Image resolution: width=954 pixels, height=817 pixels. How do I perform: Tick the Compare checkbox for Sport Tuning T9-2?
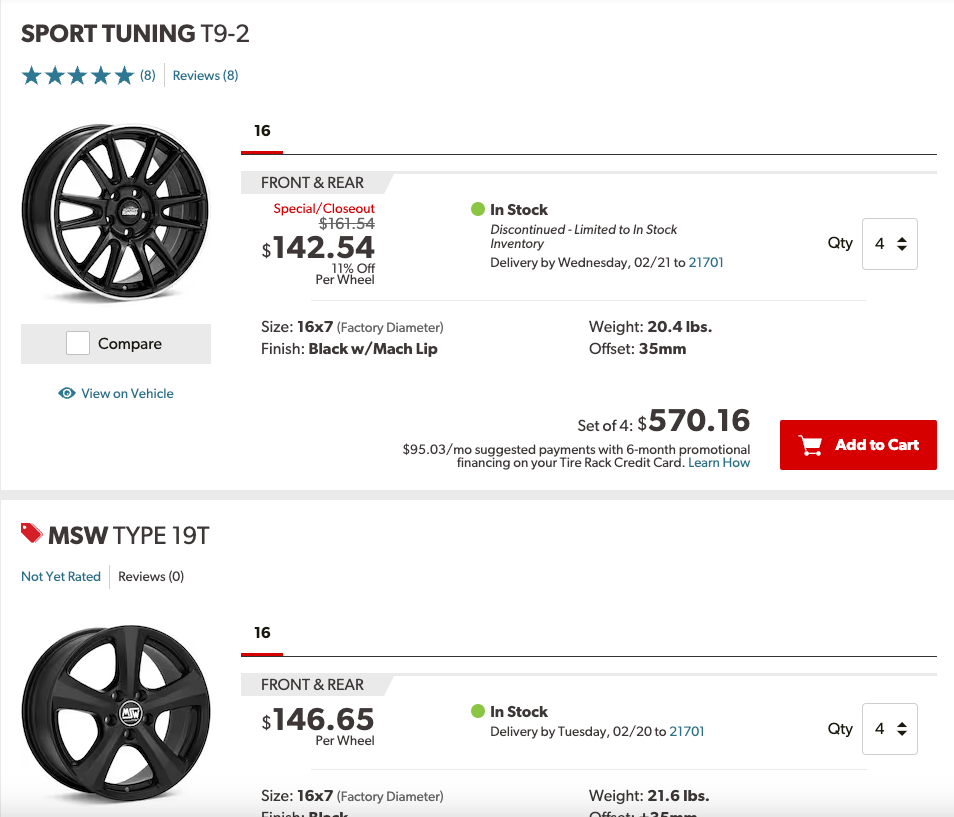pyautogui.click(x=78, y=344)
